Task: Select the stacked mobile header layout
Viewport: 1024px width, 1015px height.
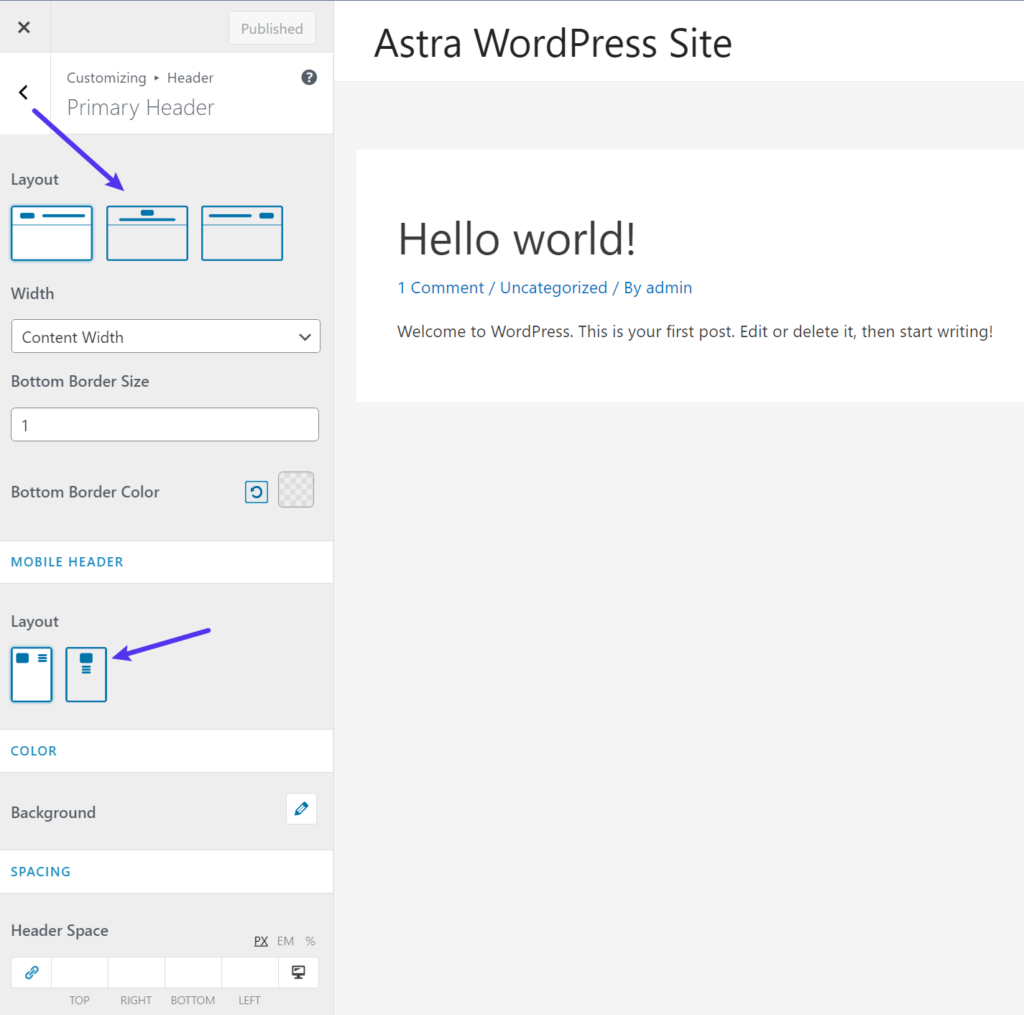Action: 86,674
